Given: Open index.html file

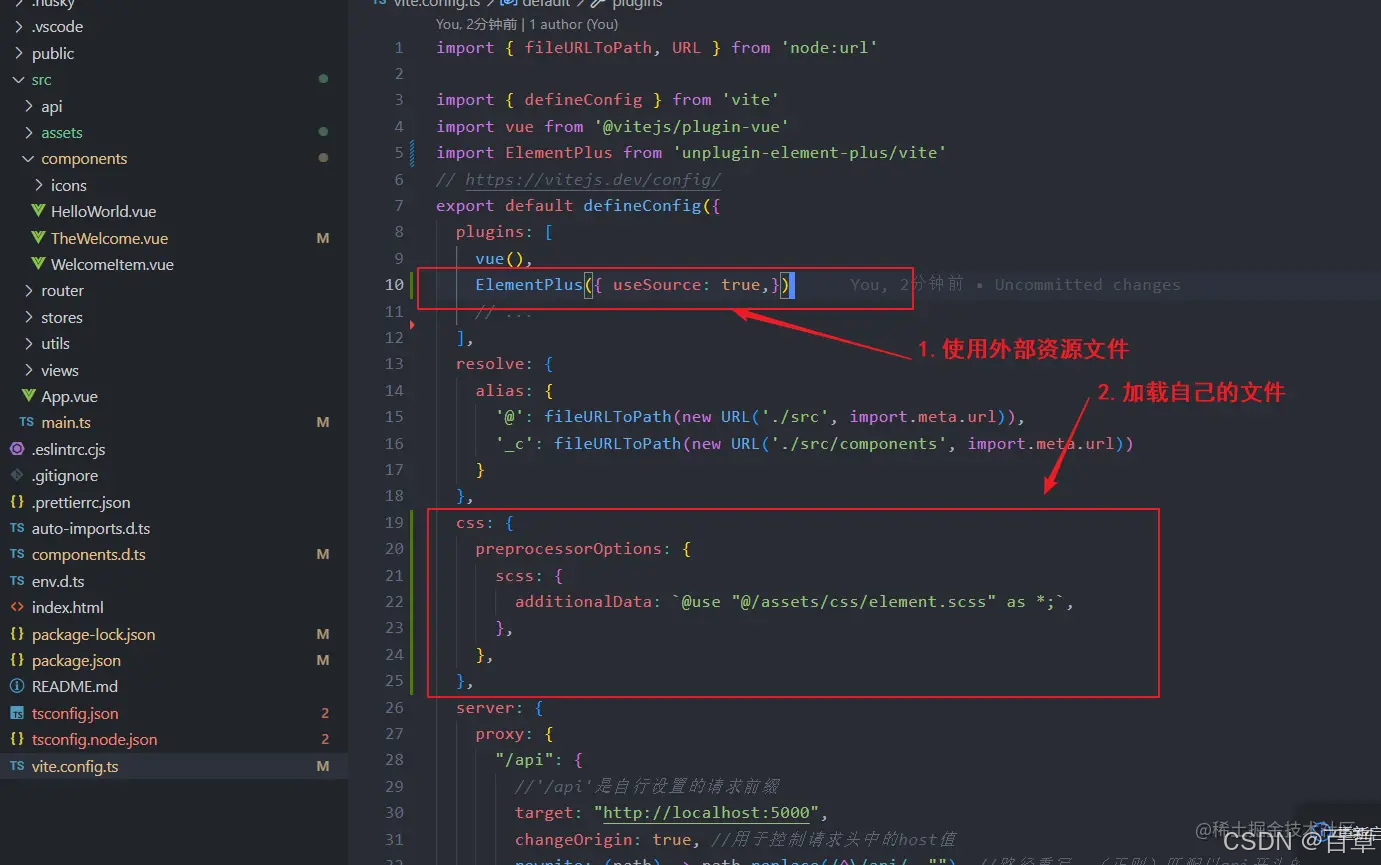Looking at the screenshot, I should [68, 608].
